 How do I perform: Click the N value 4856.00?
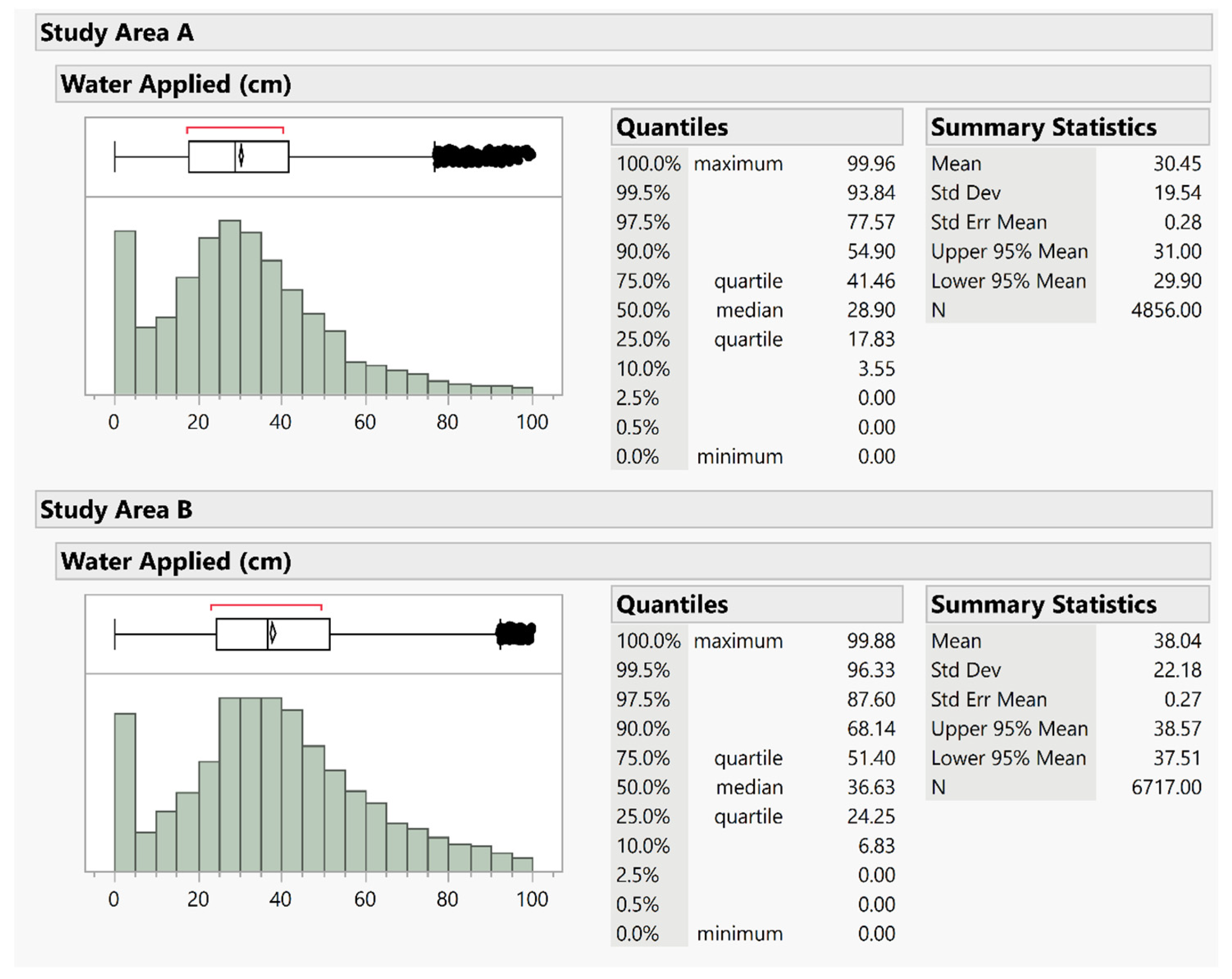[1166, 310]
